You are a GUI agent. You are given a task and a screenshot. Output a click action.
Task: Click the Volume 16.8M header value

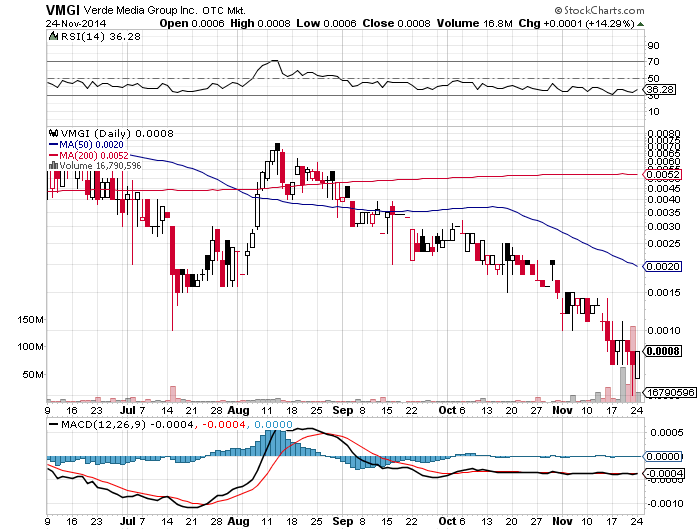tap(475, 23)
